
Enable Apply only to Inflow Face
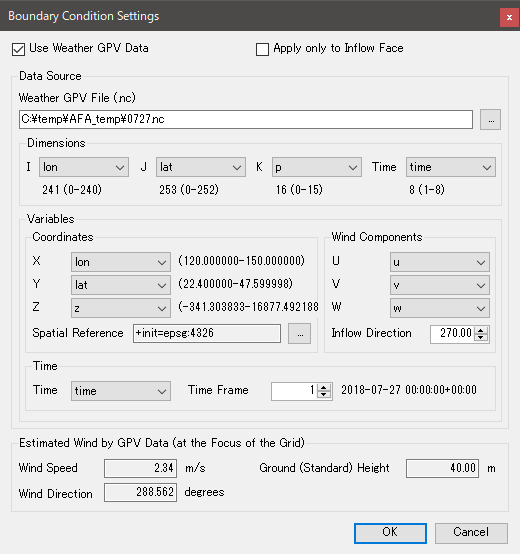[262, 49]
